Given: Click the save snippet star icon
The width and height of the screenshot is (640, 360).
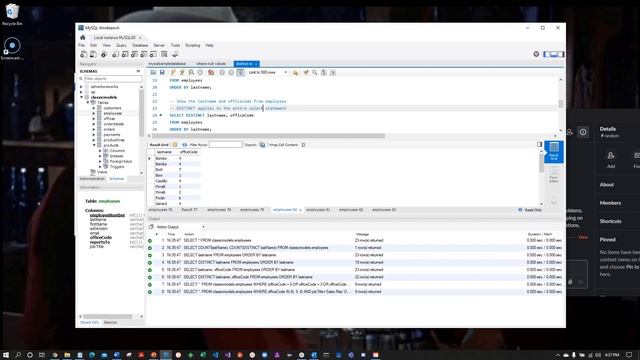Looking at the screenshot, I should click(295, 72).
